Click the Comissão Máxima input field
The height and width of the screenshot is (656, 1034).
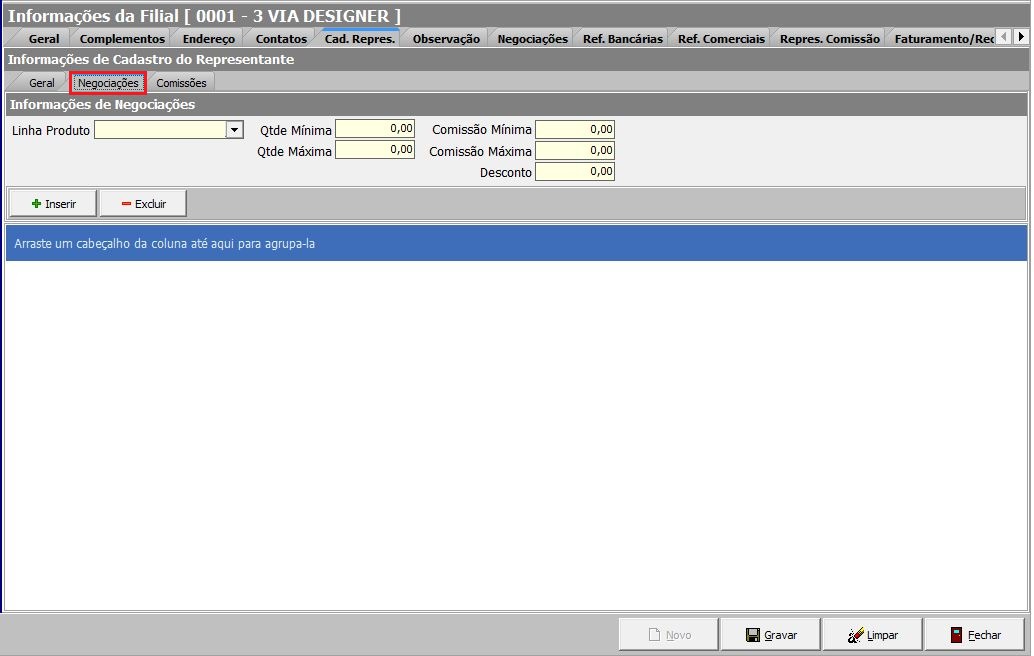coord(575,151)
